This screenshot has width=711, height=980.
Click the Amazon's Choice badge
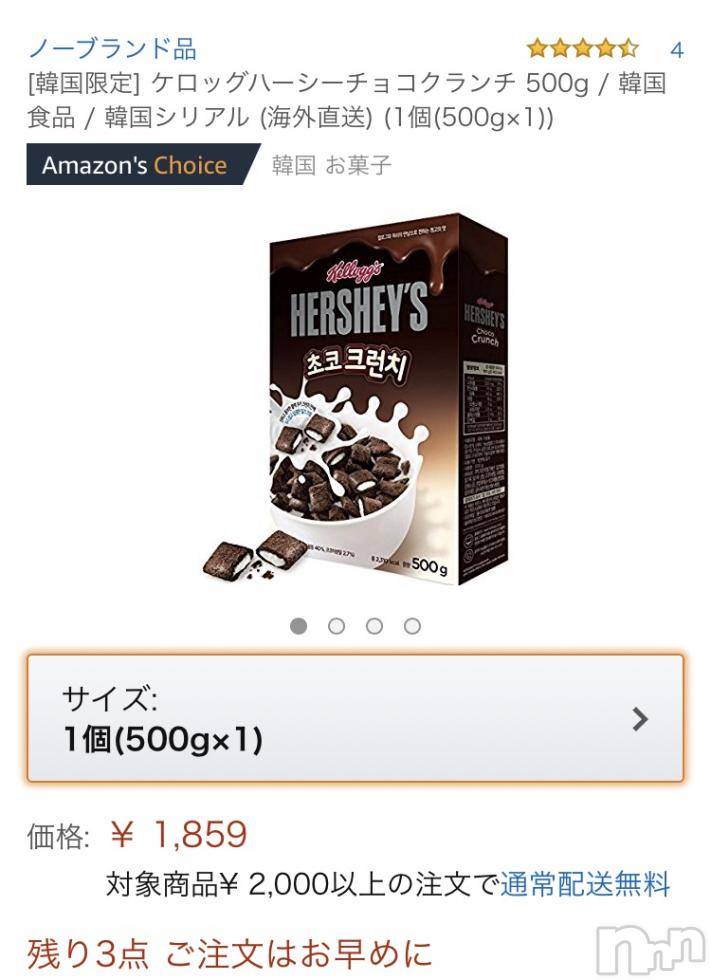[x=143, y=164]
